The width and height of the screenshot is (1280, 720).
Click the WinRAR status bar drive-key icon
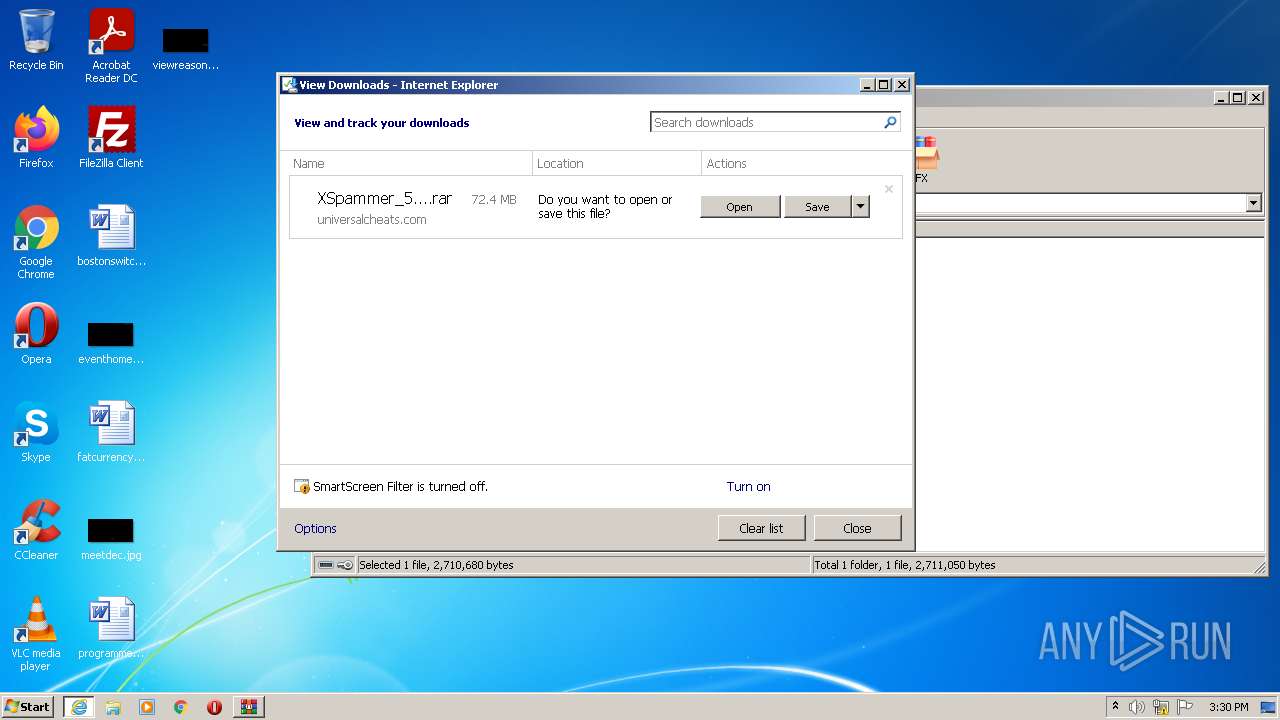(335, 565)
